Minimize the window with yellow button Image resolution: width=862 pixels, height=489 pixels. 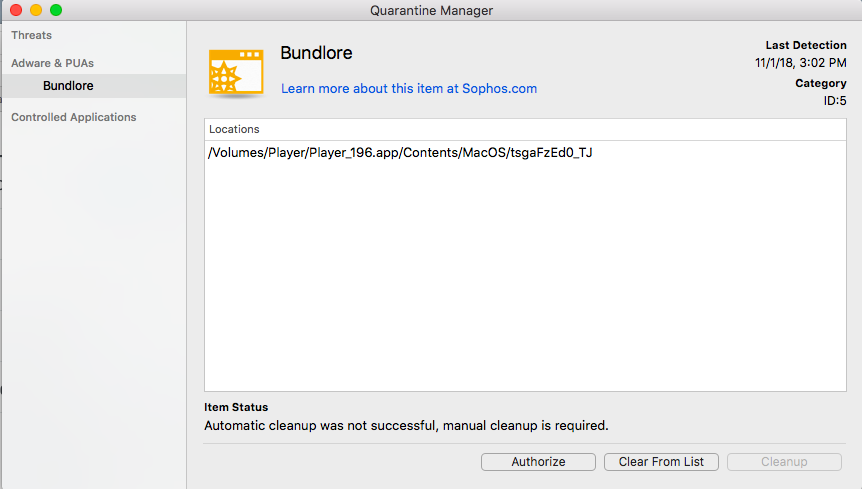pos(35,10)
